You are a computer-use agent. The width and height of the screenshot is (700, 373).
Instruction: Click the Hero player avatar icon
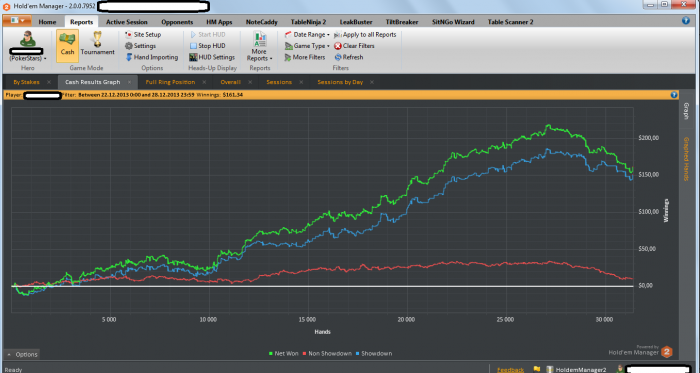28,38
